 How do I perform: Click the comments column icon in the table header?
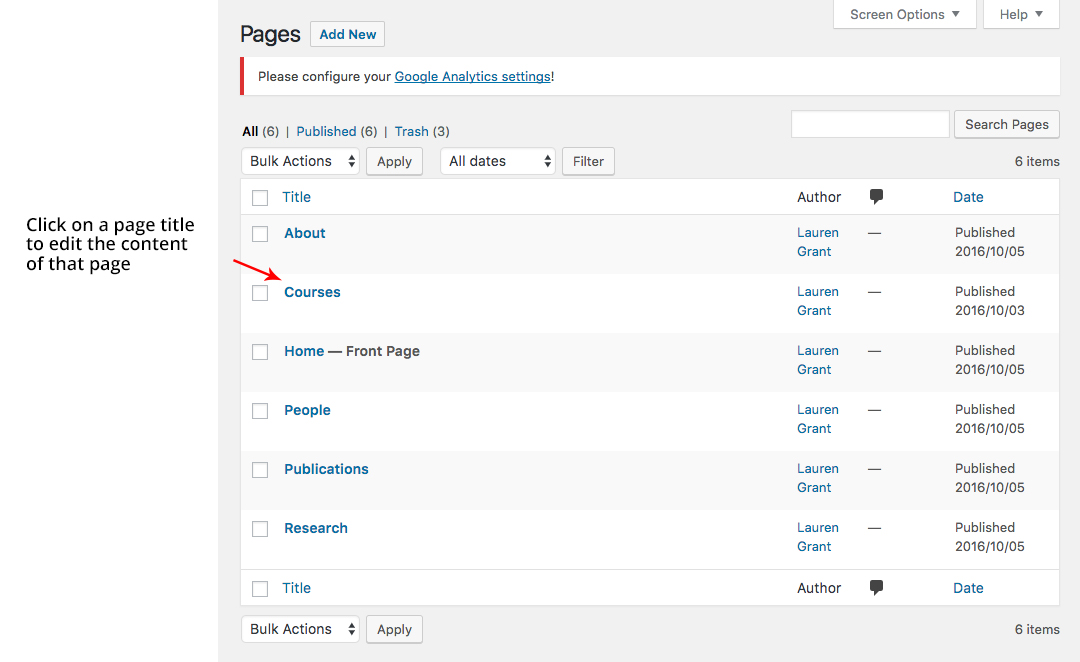coord(877,196)
